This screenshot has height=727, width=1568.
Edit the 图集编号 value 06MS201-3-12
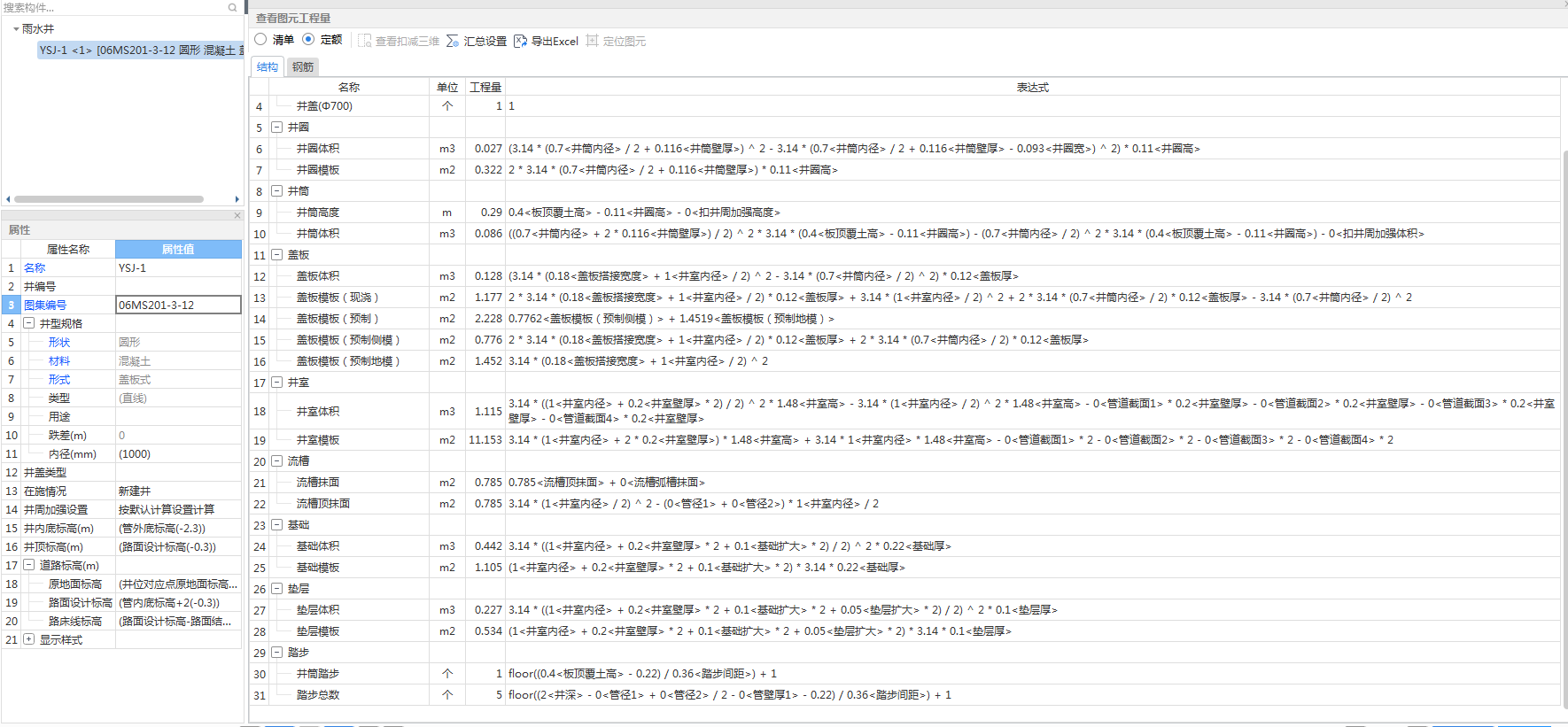(178, 305)
